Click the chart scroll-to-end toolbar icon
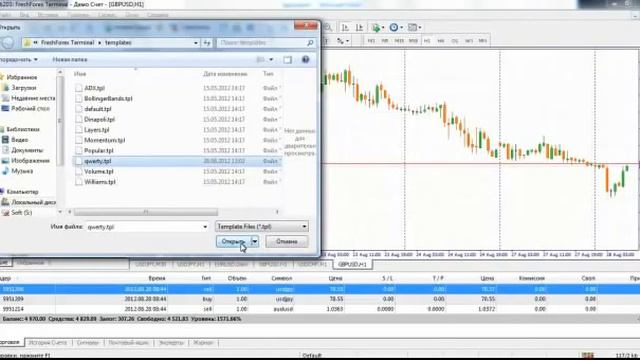 coord(345,27)
